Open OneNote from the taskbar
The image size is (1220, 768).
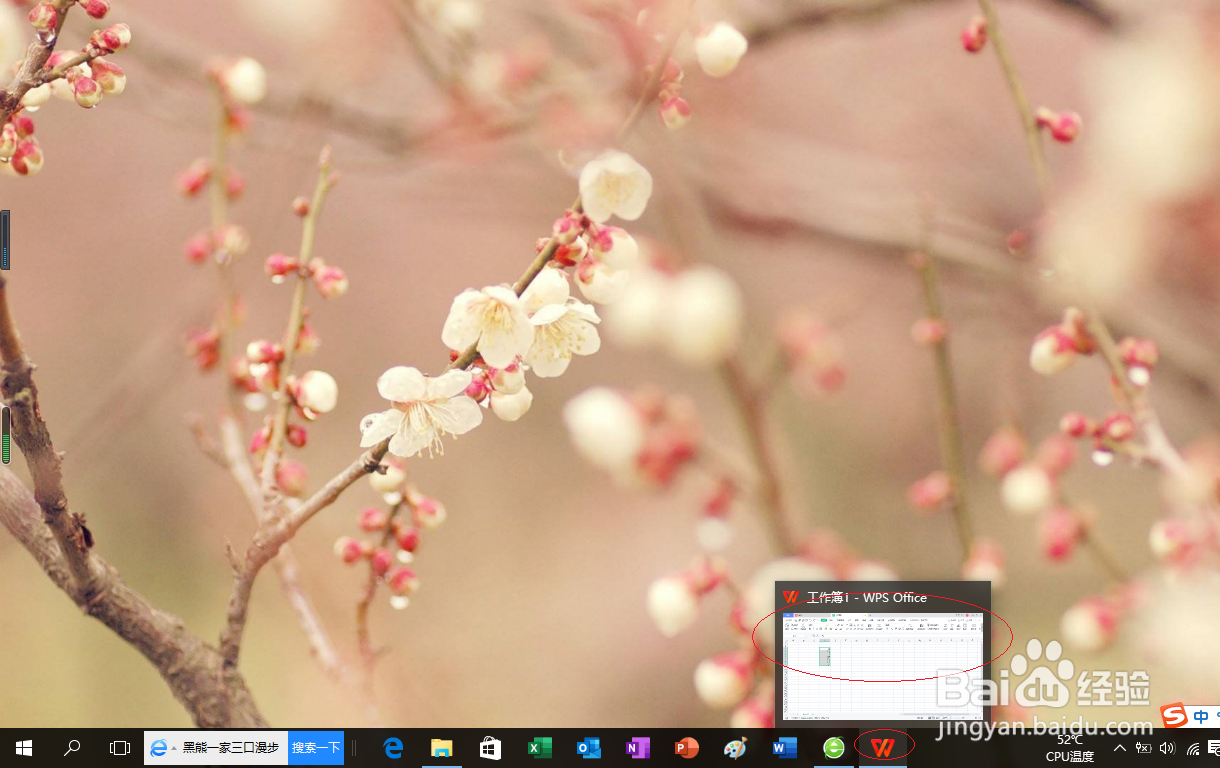pyautogui.click(x=637, y=748)
